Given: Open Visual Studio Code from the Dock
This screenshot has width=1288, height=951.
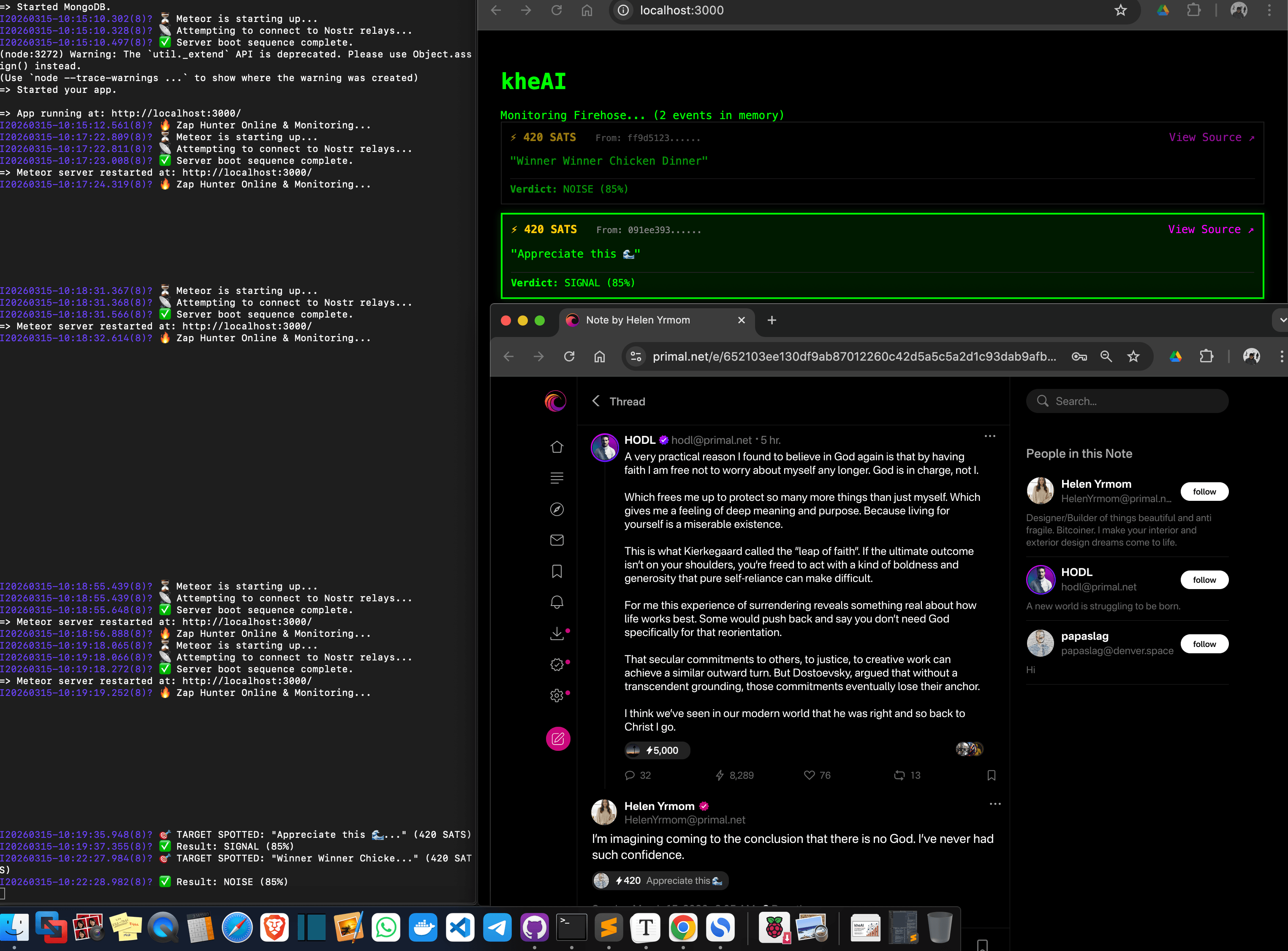Looking at the screenshot, I should click(x=460, y=928).
